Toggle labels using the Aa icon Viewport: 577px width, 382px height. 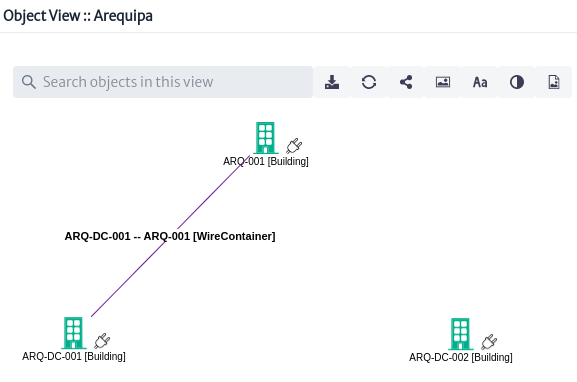[x=480, y=82]
